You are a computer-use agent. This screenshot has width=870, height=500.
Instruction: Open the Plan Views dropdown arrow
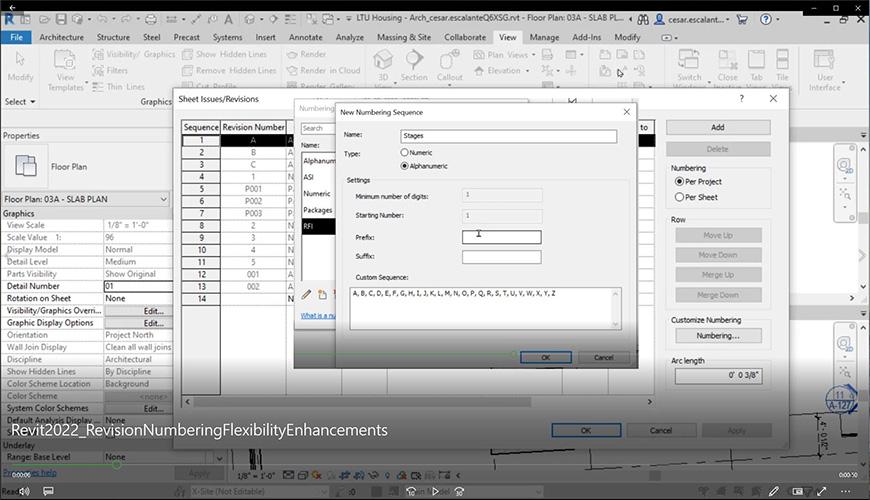tap(534, 54)
